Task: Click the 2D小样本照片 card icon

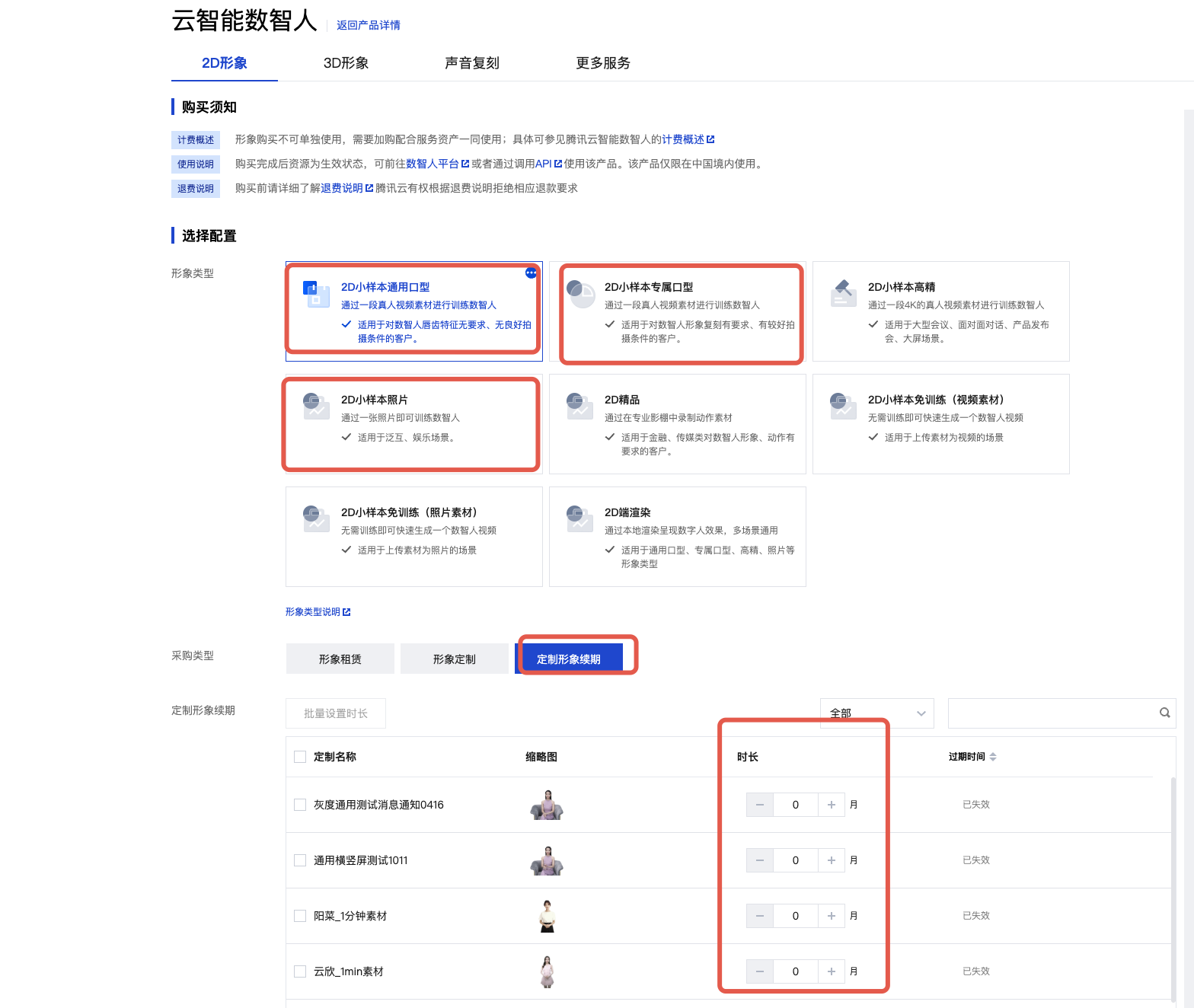Action: [316, 405]
